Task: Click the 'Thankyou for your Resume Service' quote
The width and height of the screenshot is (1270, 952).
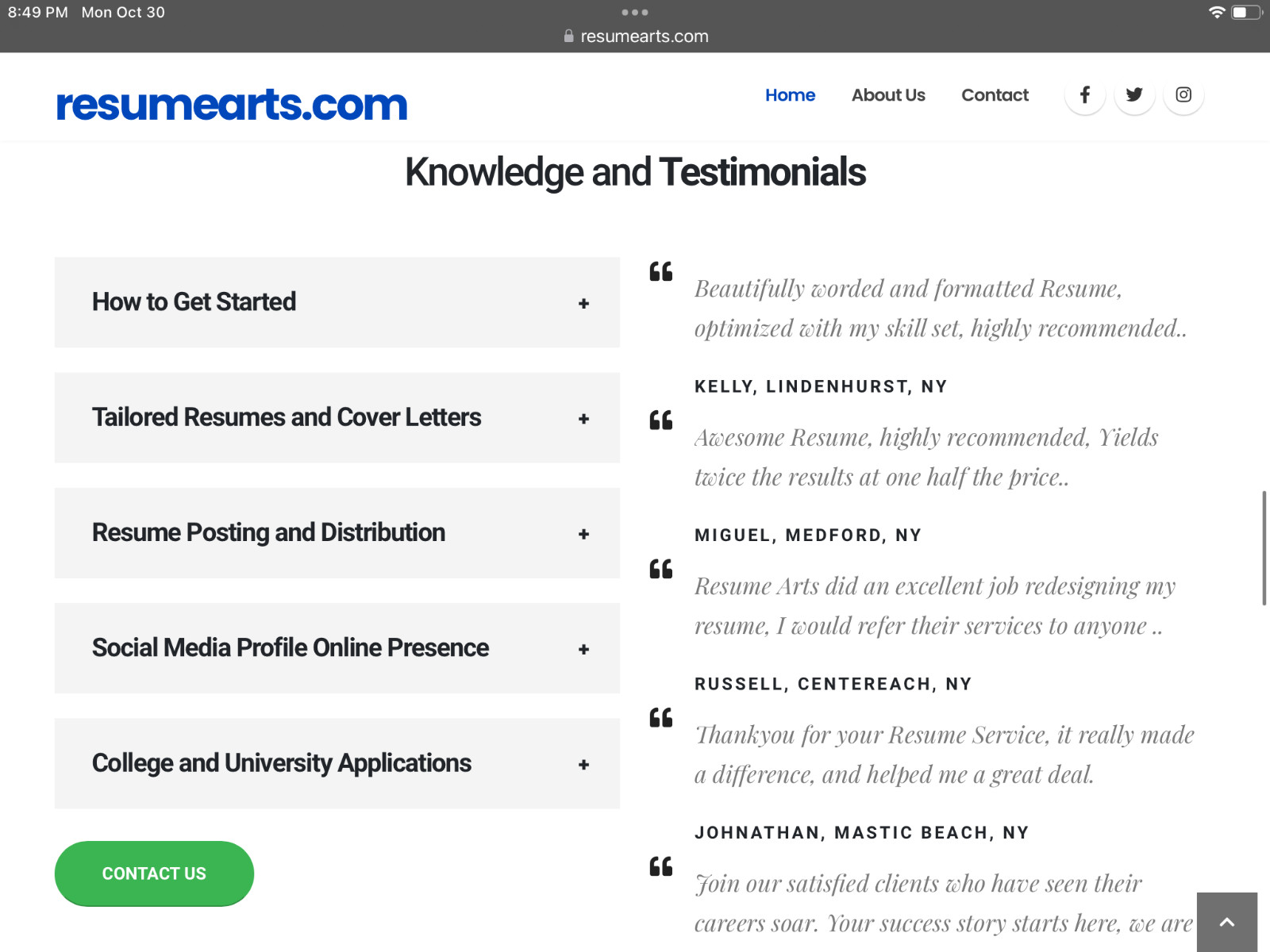Action: 945,754
